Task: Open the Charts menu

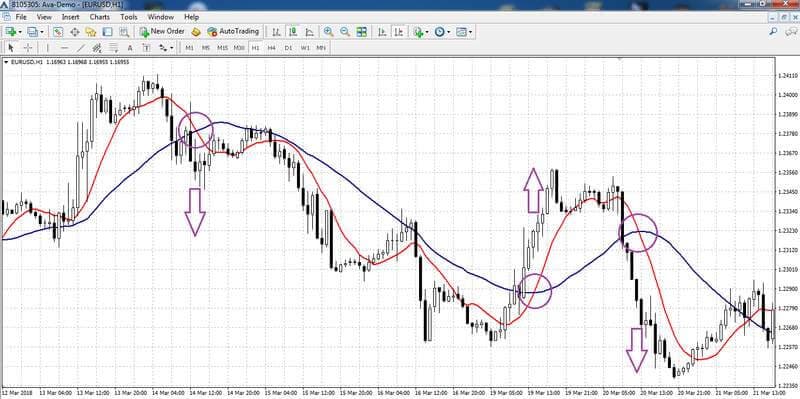Action: tap(99, 17)
